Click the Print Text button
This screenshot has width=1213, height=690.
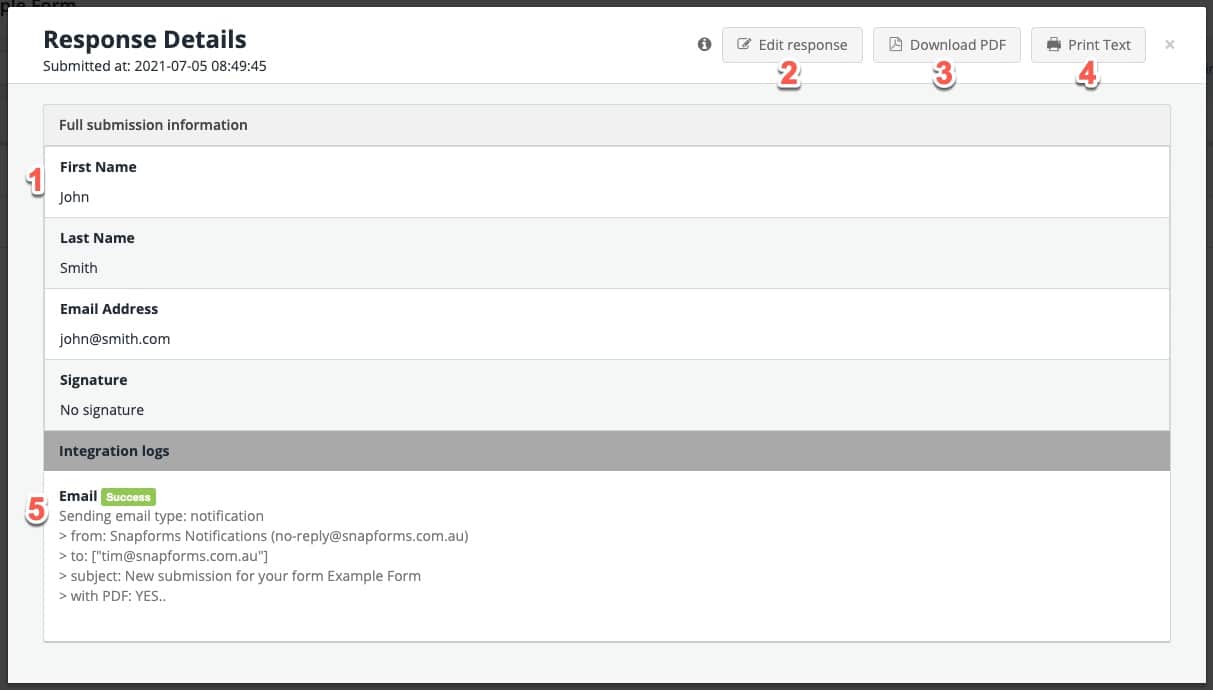(1088, 45)
